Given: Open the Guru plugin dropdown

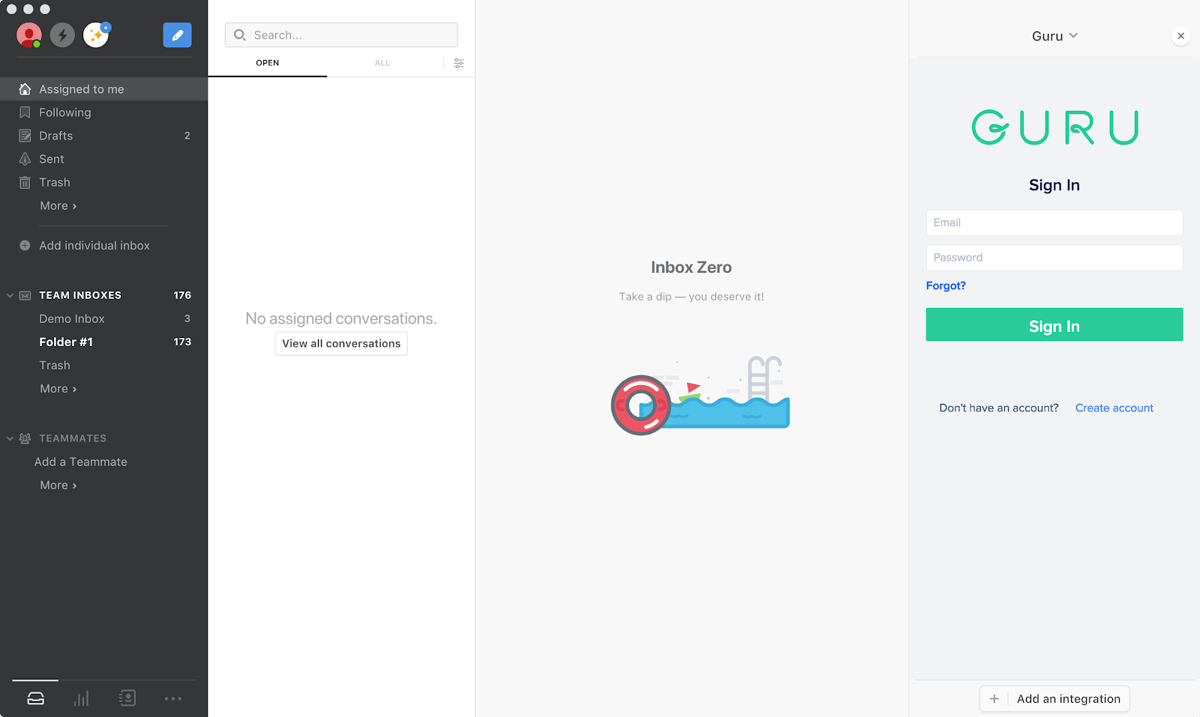Looking at the screenshot, I should pos(1054,36).
